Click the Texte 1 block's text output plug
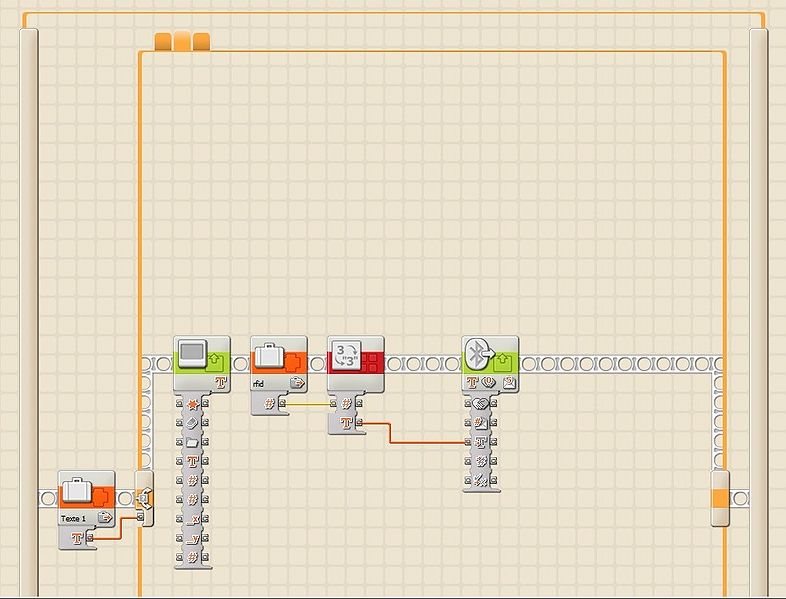 pos(91,538)
